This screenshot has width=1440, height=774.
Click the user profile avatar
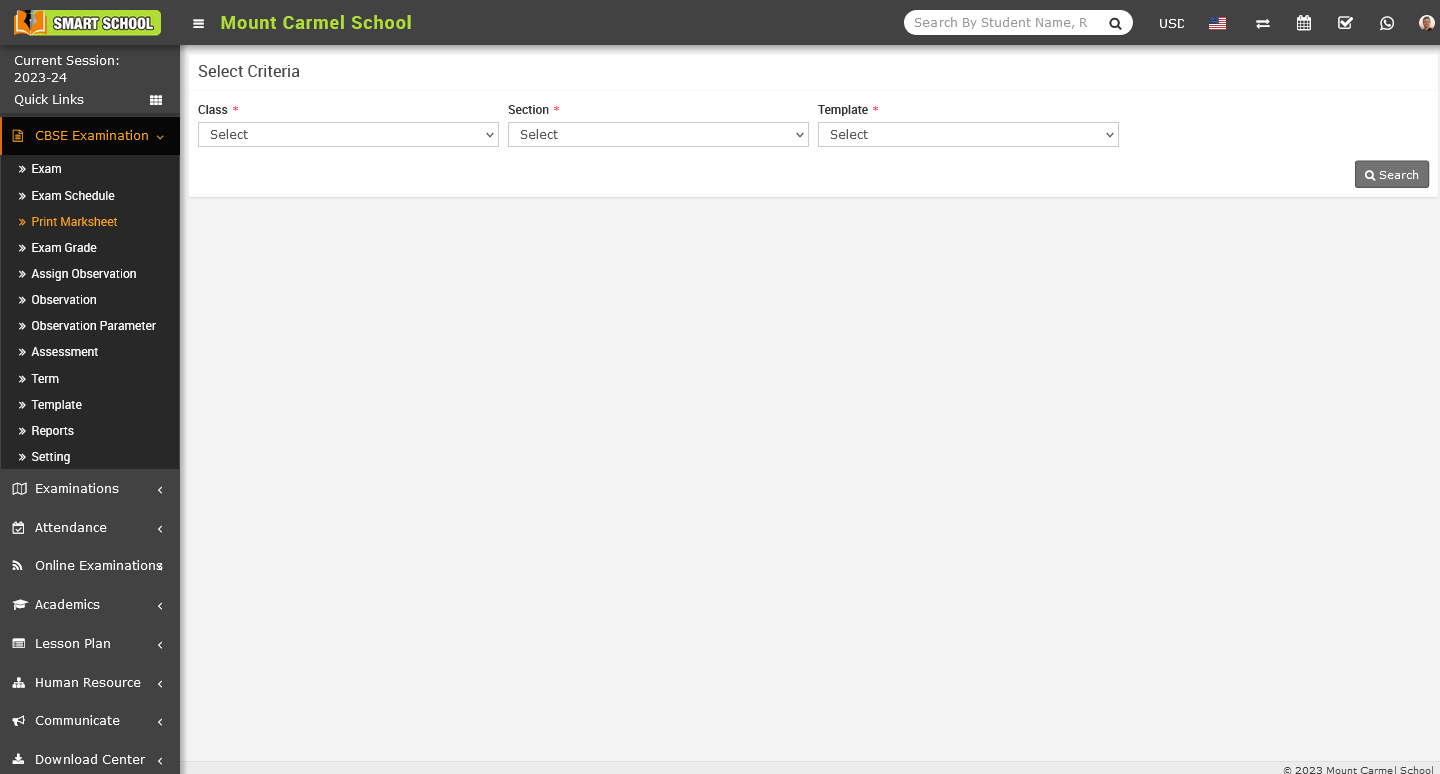(1426, 23)
